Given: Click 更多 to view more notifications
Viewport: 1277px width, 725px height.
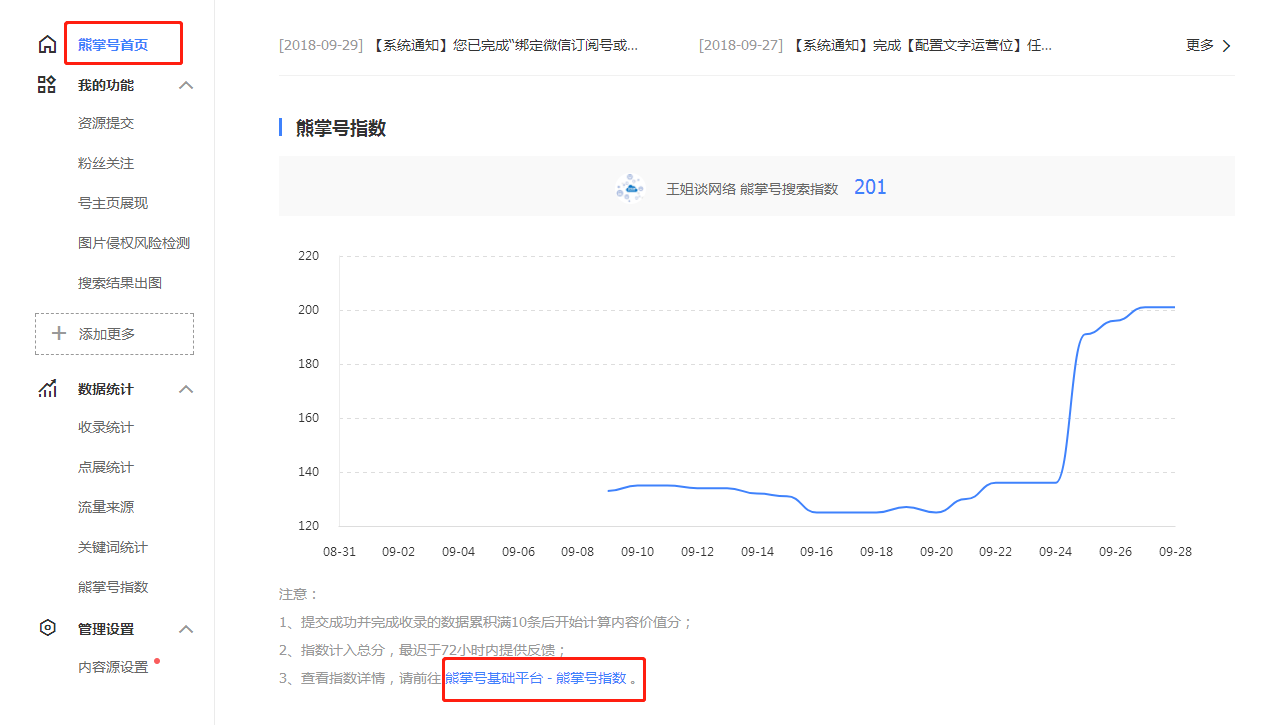Looking at the screenshot, I should point(1208,45).
